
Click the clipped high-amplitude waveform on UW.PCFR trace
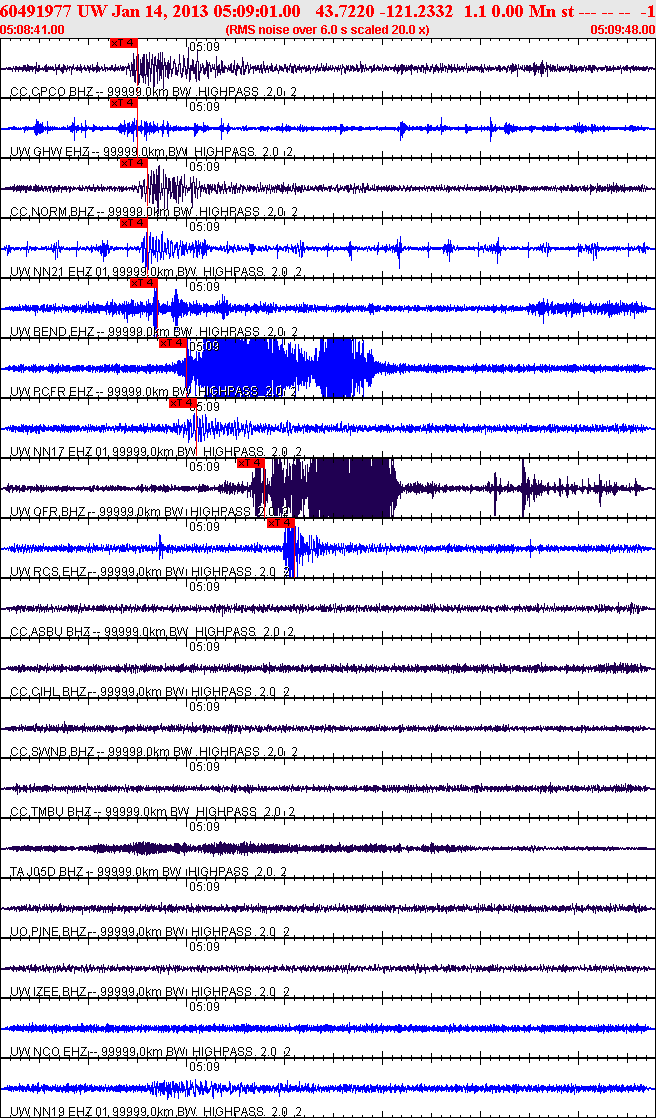coord(282,367)
